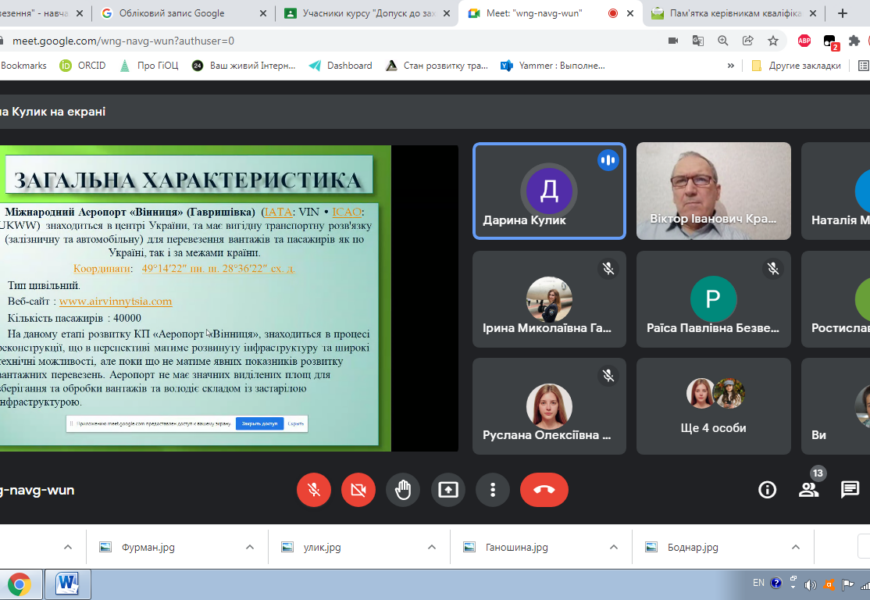Open Microsoft Word from the taskbar
The image size is (870, 600).
[67, 583]
